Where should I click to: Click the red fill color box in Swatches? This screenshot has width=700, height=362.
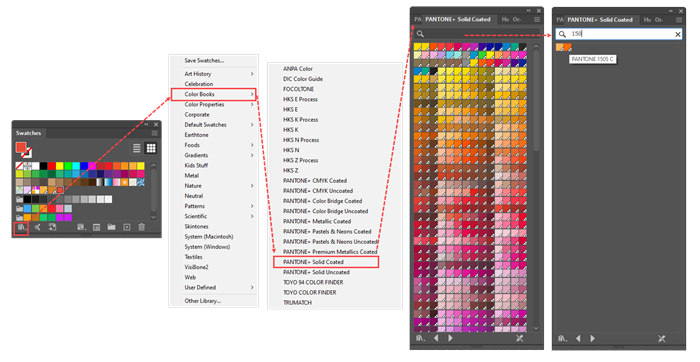tap(21, 148)
